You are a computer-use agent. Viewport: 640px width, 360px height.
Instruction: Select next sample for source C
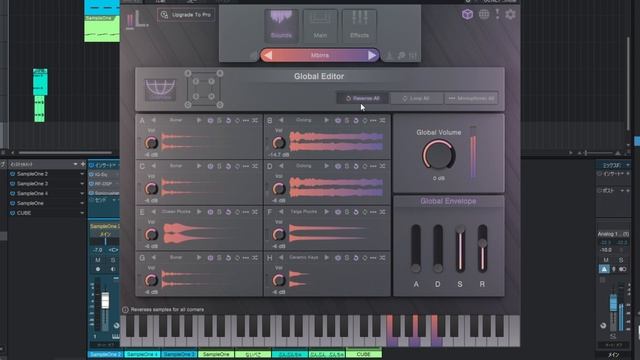pos(199,166)
